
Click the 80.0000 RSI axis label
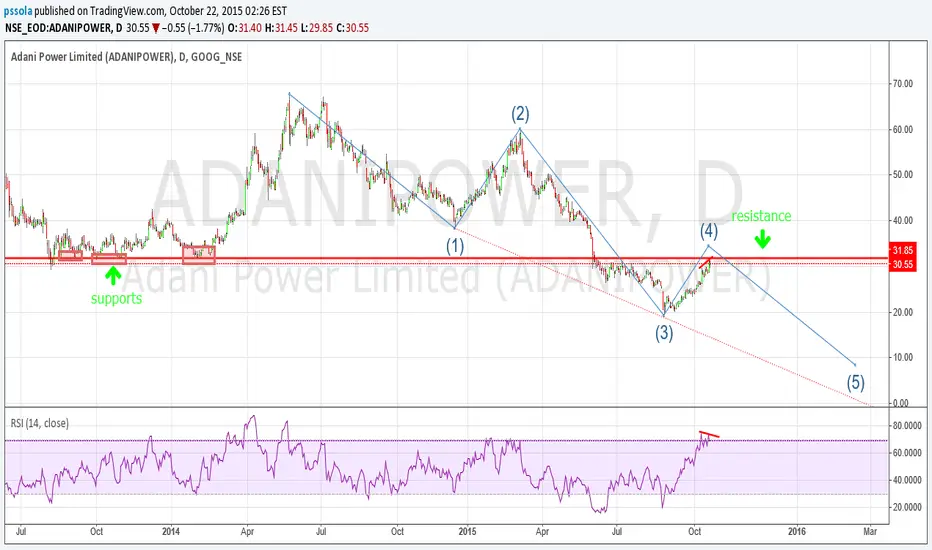[x=906, y=426]
